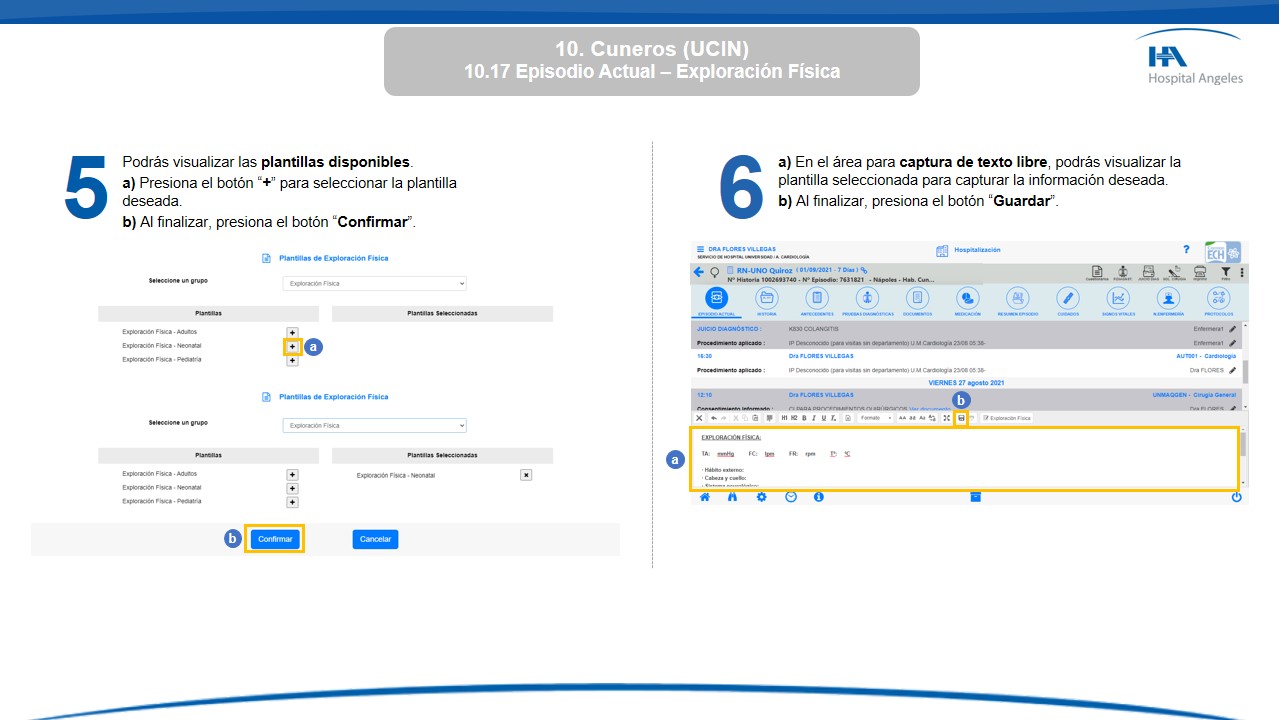Open the Episodio Actual tab
The image size is (1280, 720).
716,299
